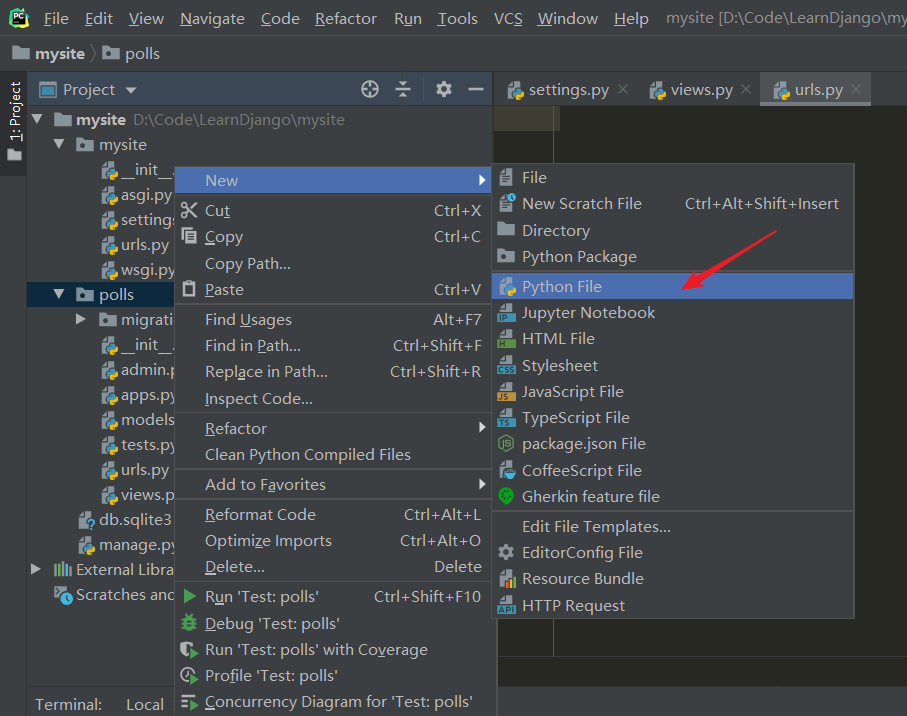Choose Python Package in New submenu
The image size is (907, 716).
pos(672,256)
